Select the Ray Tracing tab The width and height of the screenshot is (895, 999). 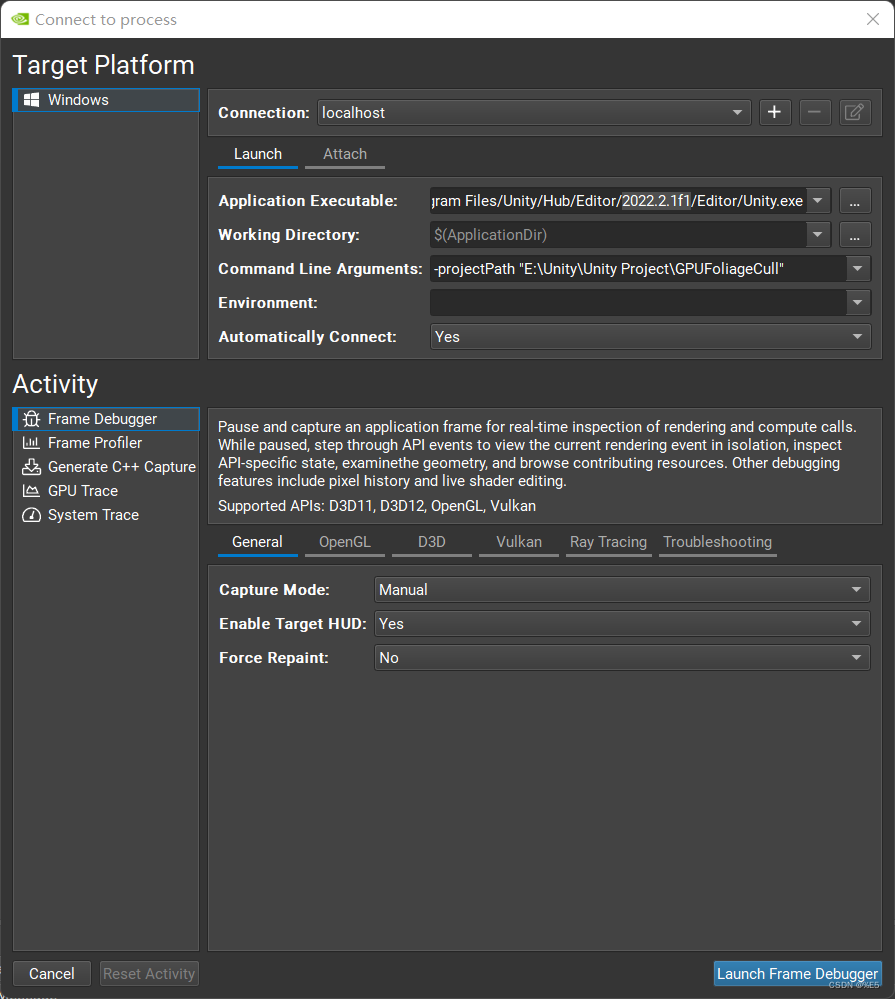tap(608, 542)
